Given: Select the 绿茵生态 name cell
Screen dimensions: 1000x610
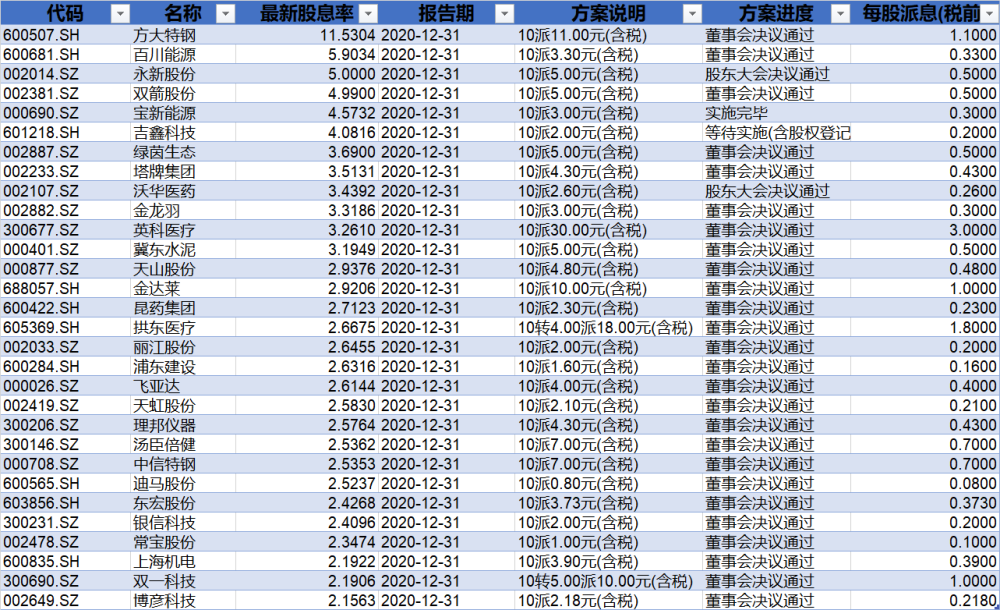Looking at the screenshot, I should click(183, 152).
